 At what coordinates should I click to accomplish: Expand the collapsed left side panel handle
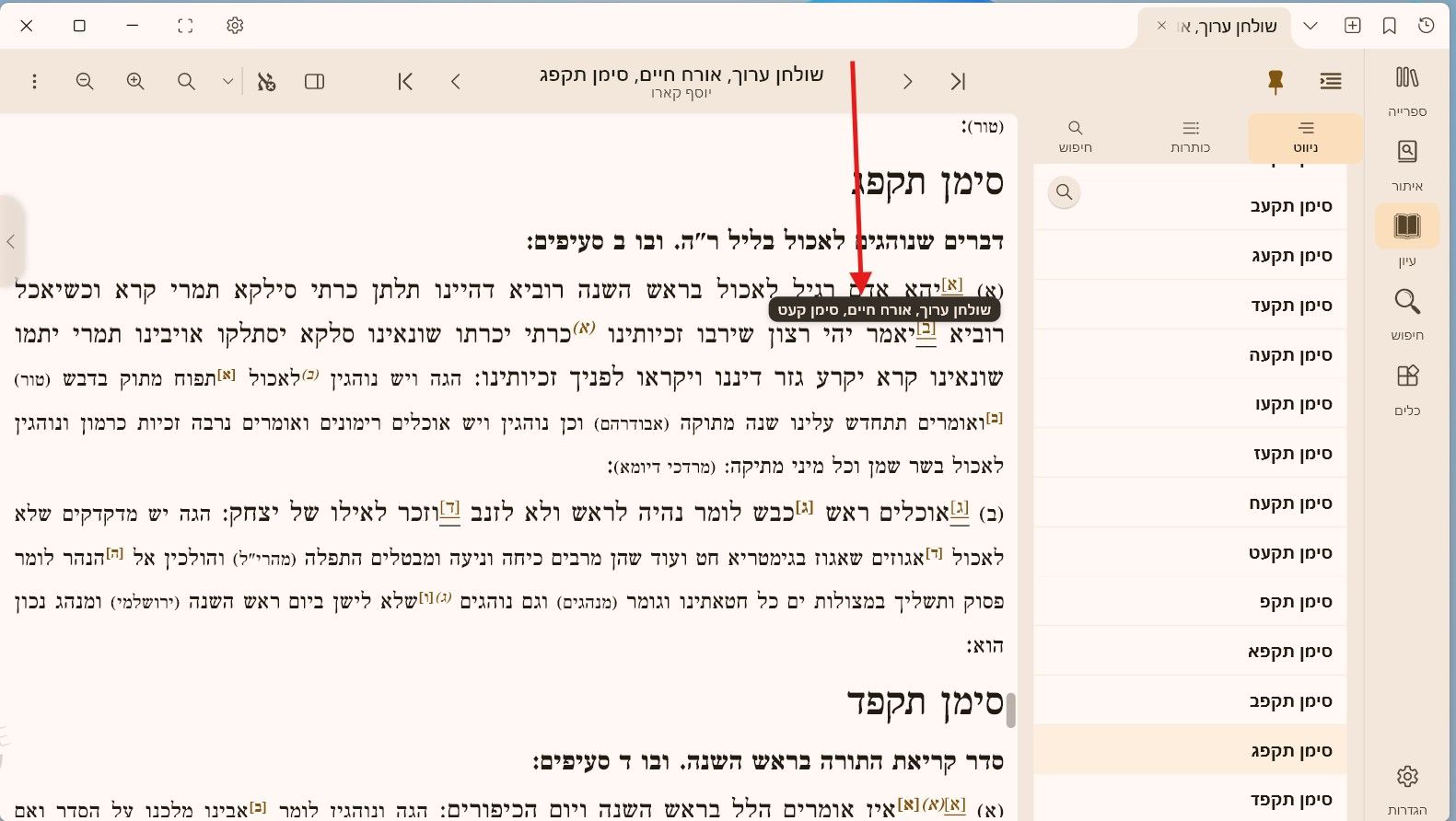(x=11, y=242)
